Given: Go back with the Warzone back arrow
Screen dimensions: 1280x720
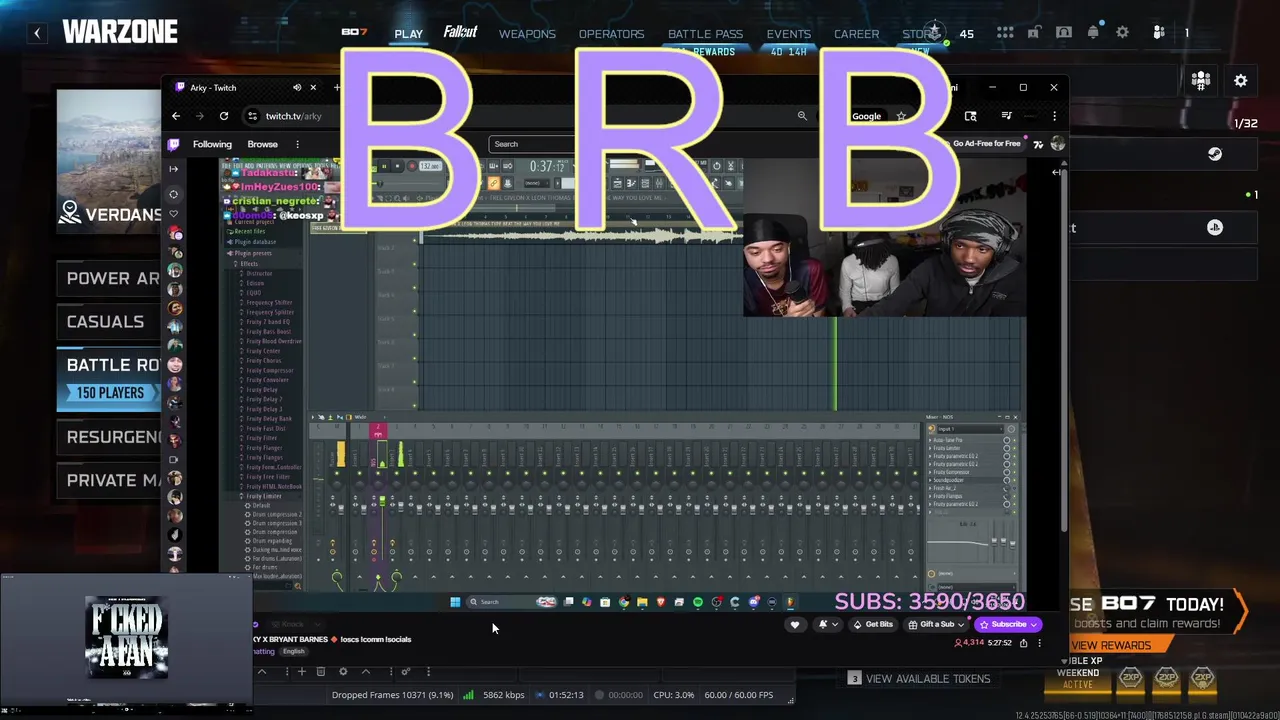Looking at the screenshot, I should [37, 33].
